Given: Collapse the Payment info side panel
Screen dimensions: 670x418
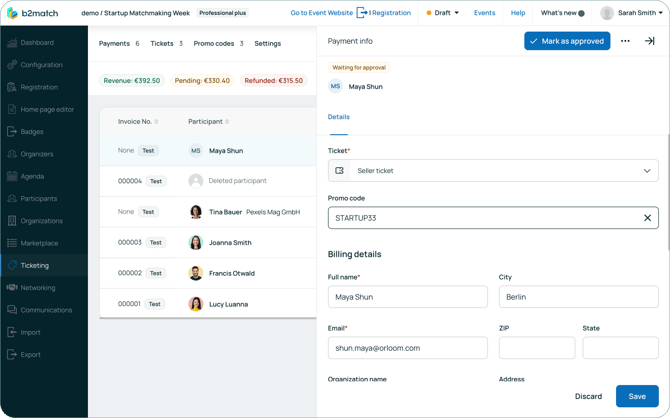Looking at the screenshot, I should point(649,41).
